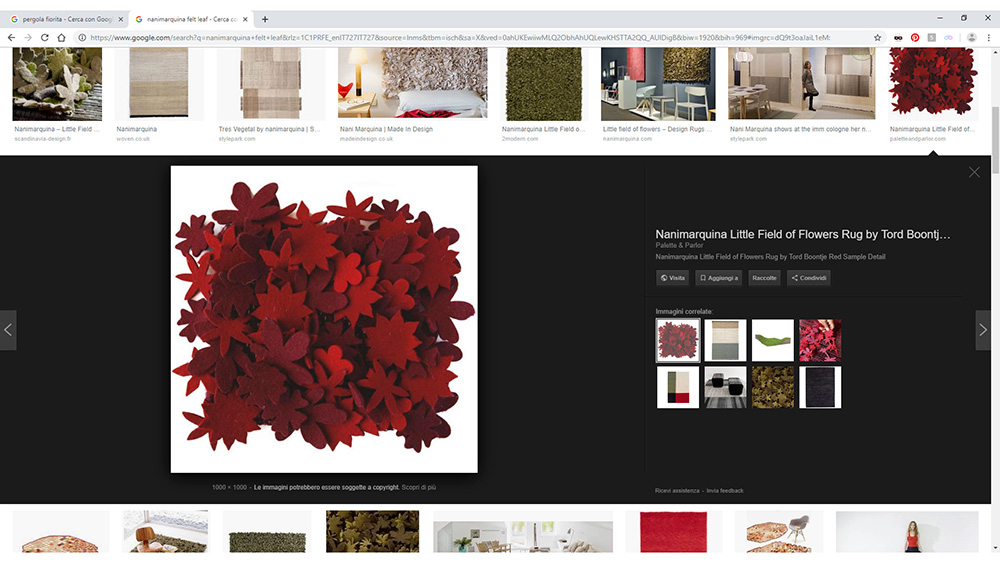1000x563 pixels.
Task: Click the 'Aggiungi a' button
Action: click(x=718, y=278)
